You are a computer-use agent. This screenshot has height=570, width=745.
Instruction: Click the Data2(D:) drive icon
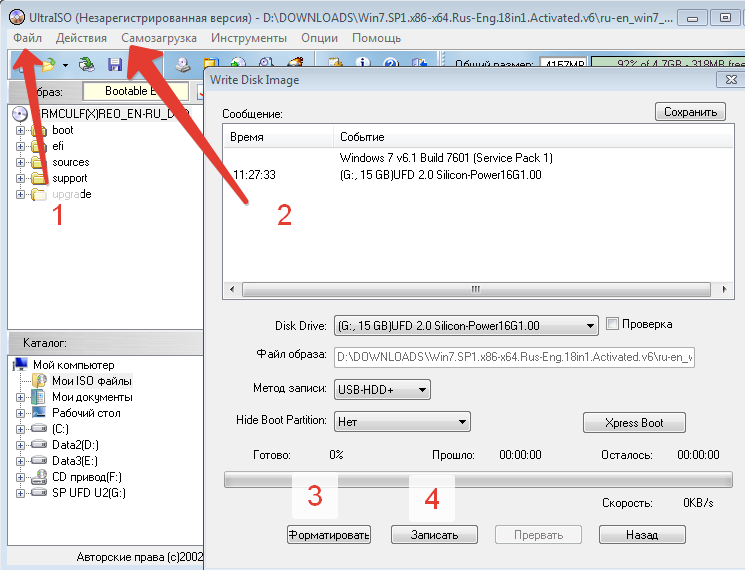pyautogui.click(x=38, y=445)
